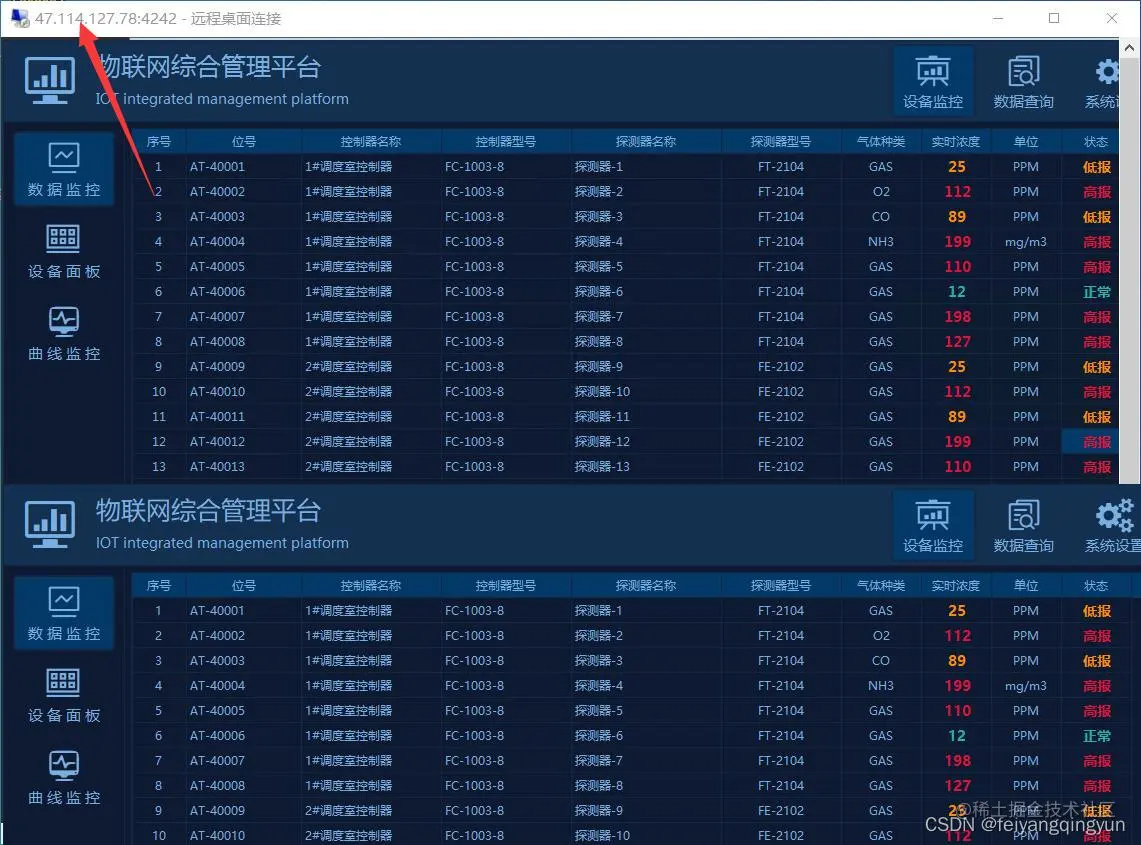Viewport: 1141px width, 845px height.
Task: Select the Curve Monitoring icon in lower sidebar
Action: tap(63, 777)
